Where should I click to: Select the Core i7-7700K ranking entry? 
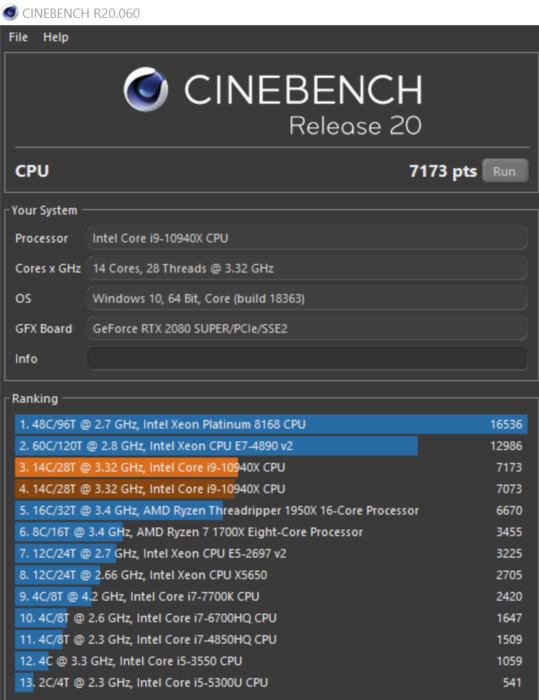click(x=271, y=596)
